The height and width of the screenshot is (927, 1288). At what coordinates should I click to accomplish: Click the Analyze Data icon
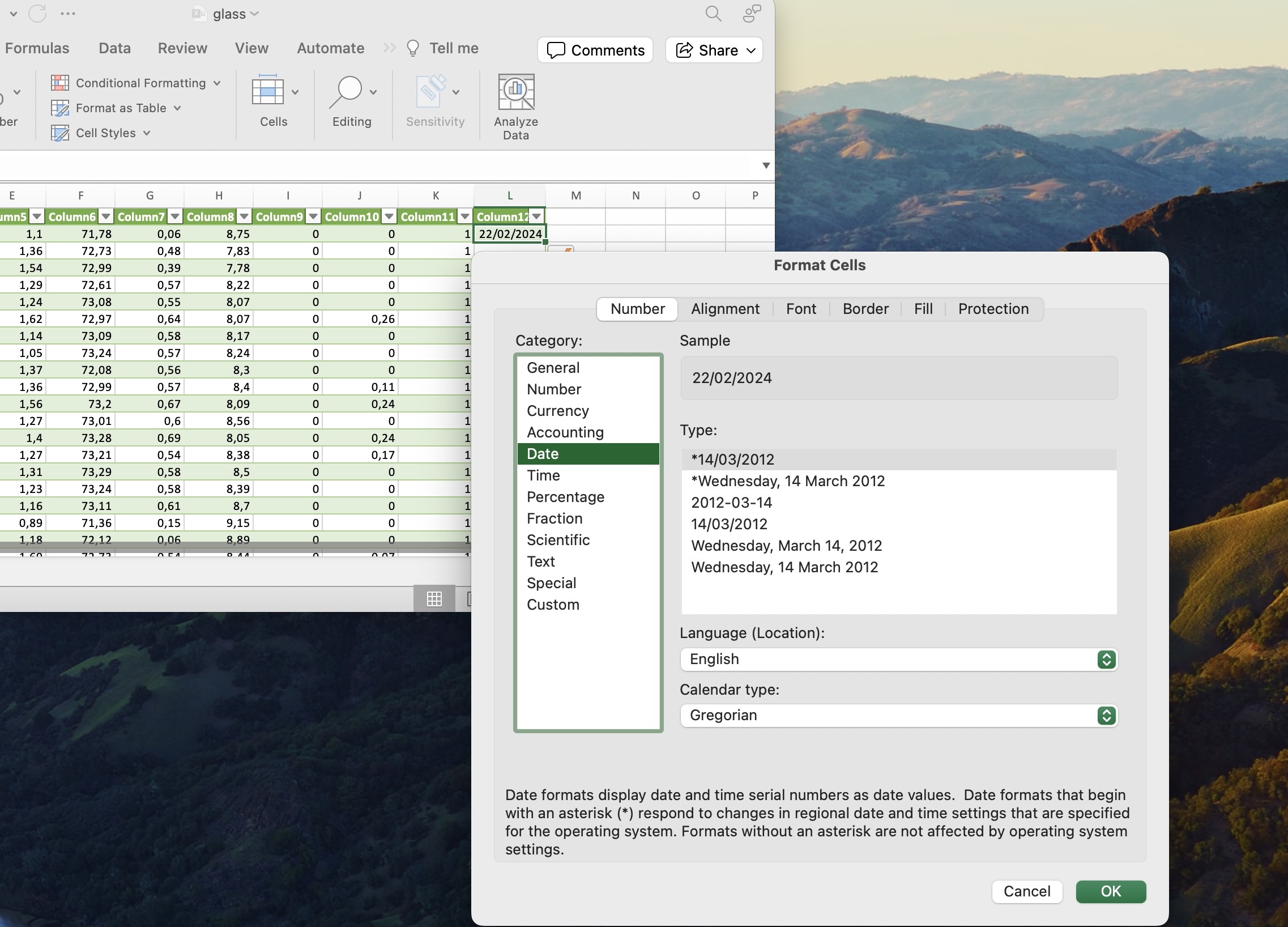pos(515,92)
